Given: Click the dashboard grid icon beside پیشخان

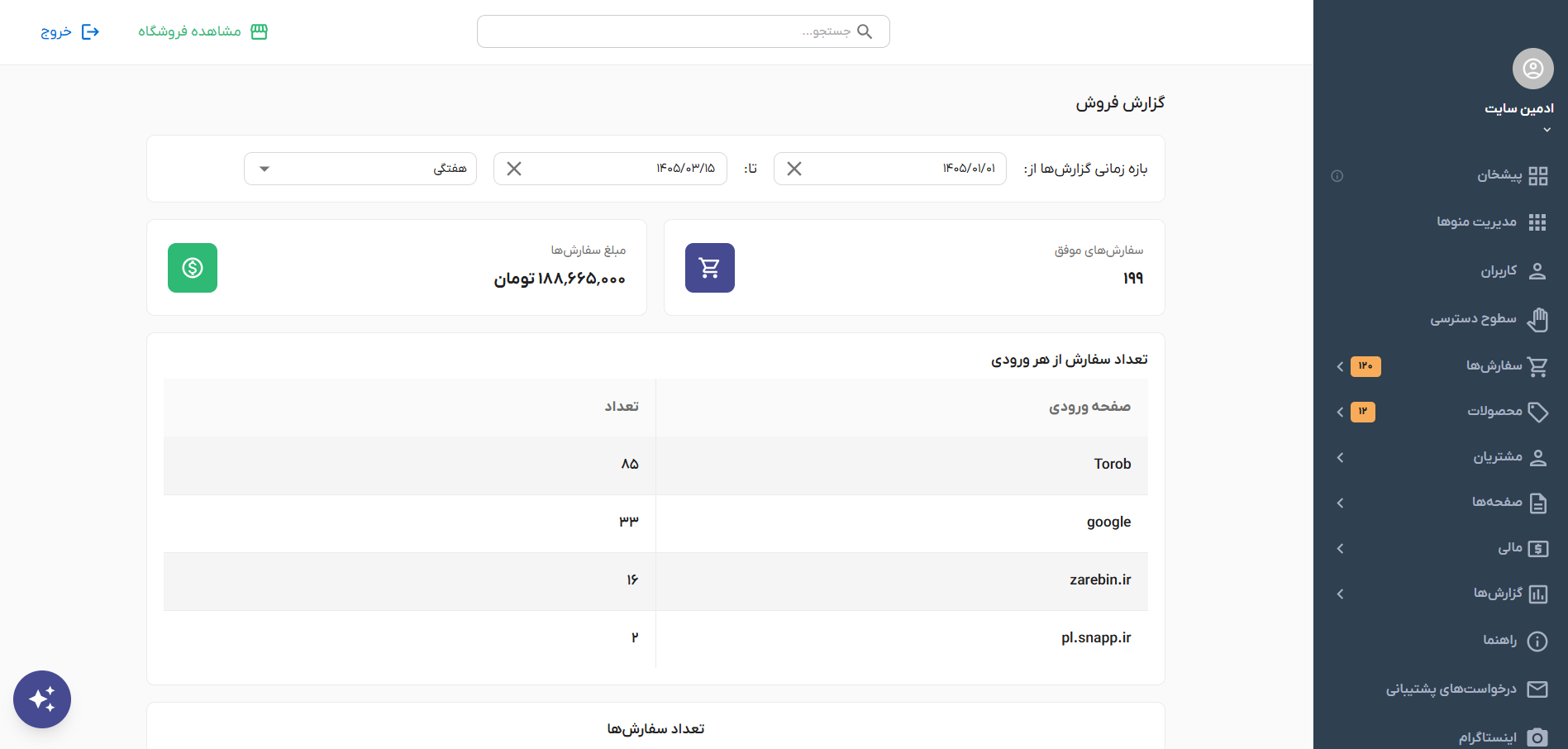Looking at the screenshot, I should [x=1537, y=176].
